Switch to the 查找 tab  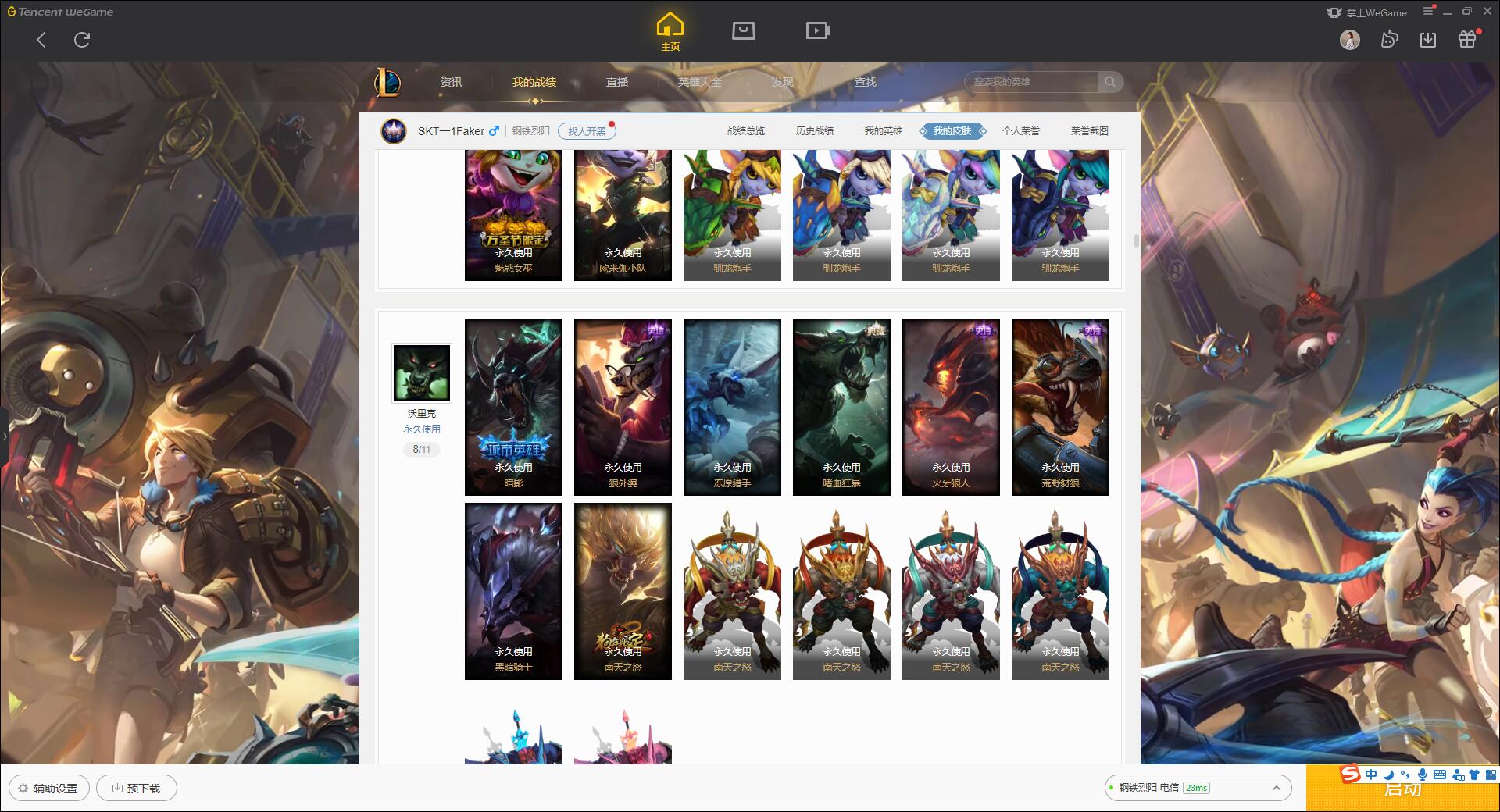click(x=866, y=82)
